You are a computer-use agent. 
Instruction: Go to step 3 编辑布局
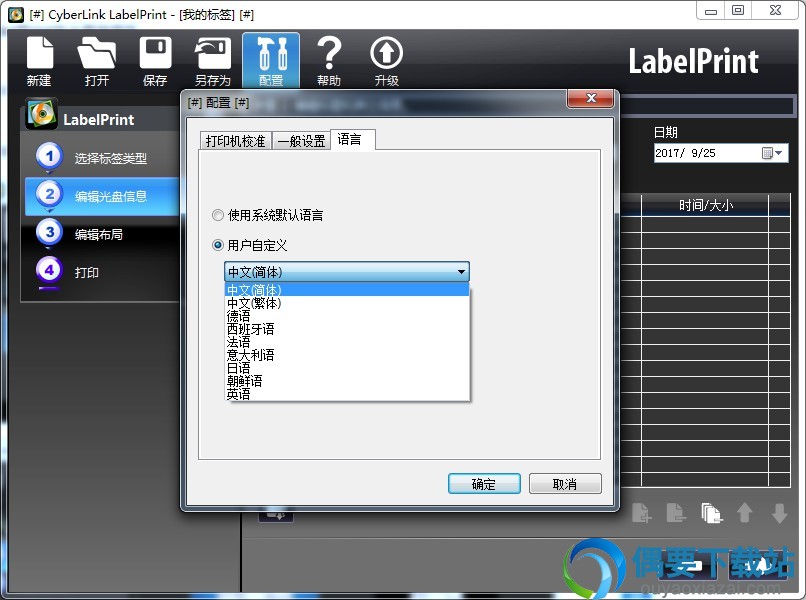[100, 234]
